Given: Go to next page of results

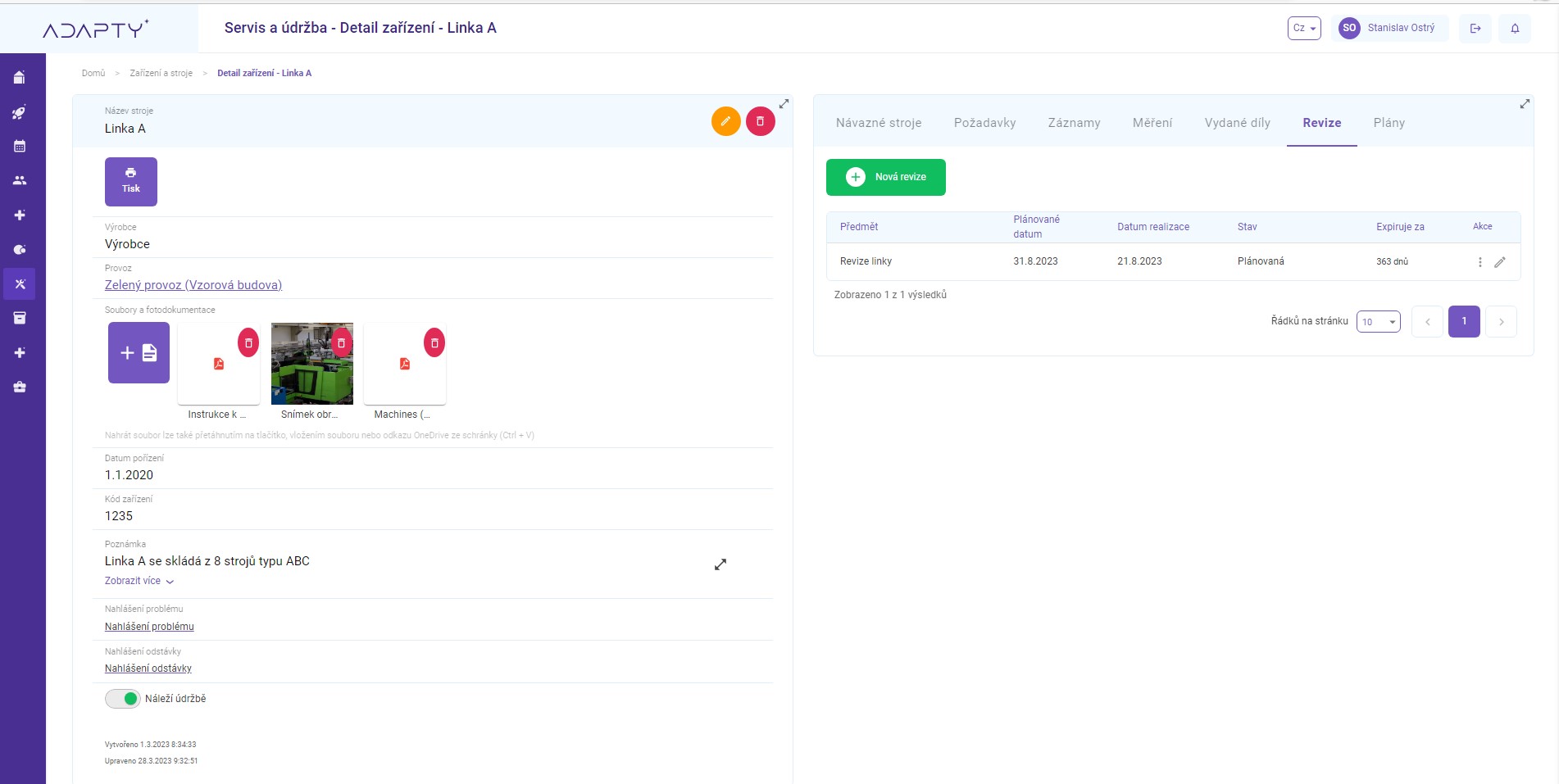Looking at the screenshot, I should click(1502, 322).
